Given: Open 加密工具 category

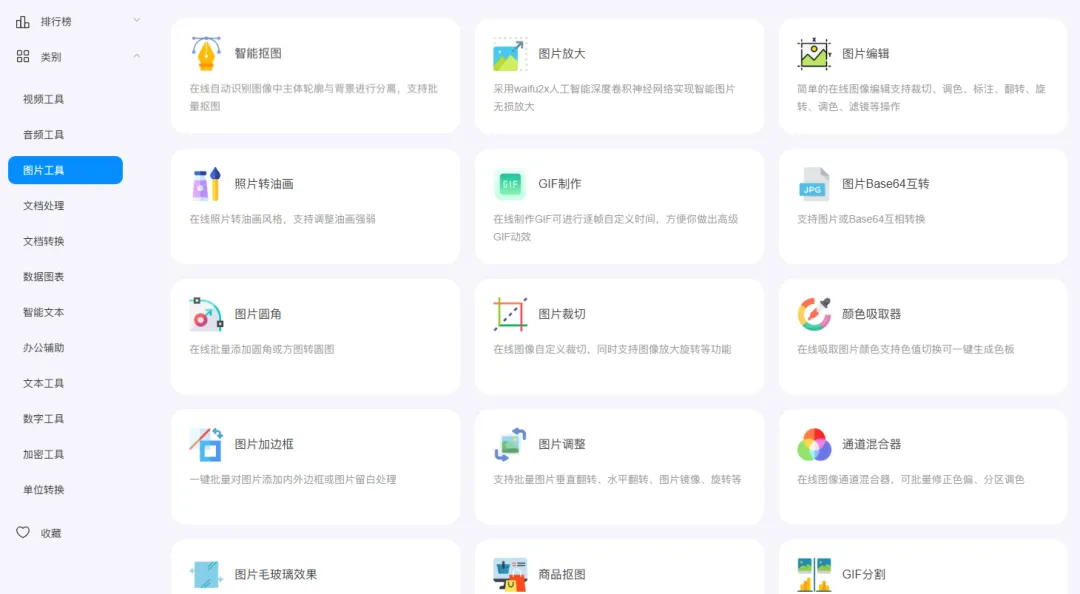Looking at the screenshot, I should click(43, 454).
